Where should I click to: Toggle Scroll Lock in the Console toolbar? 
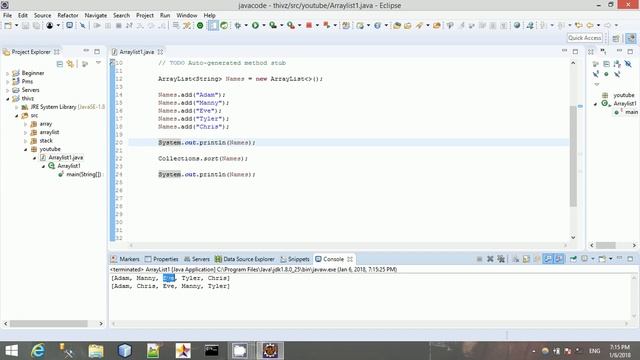[526, 259]
